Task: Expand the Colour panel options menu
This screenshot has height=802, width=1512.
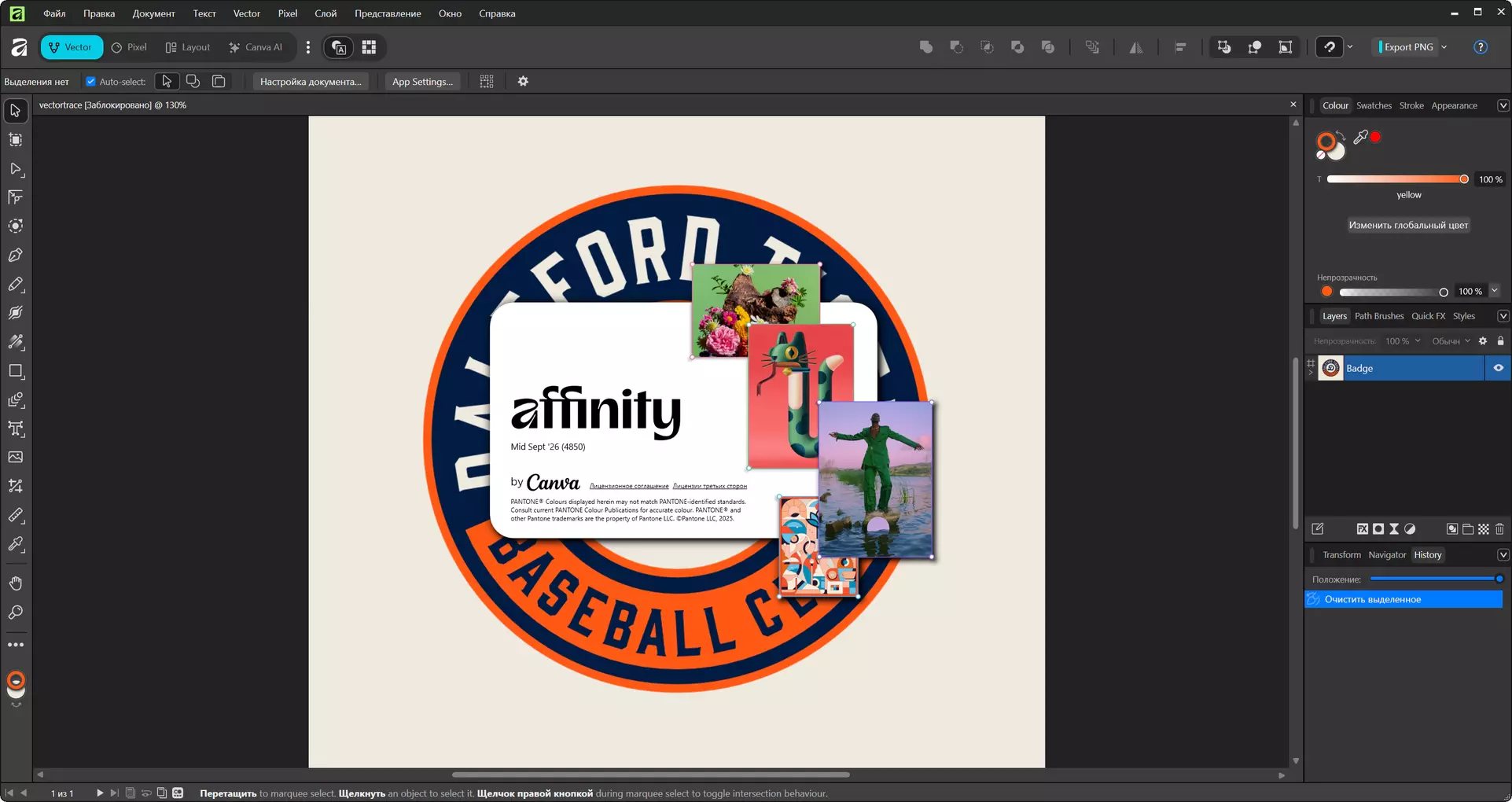Action: (1503, 105)
